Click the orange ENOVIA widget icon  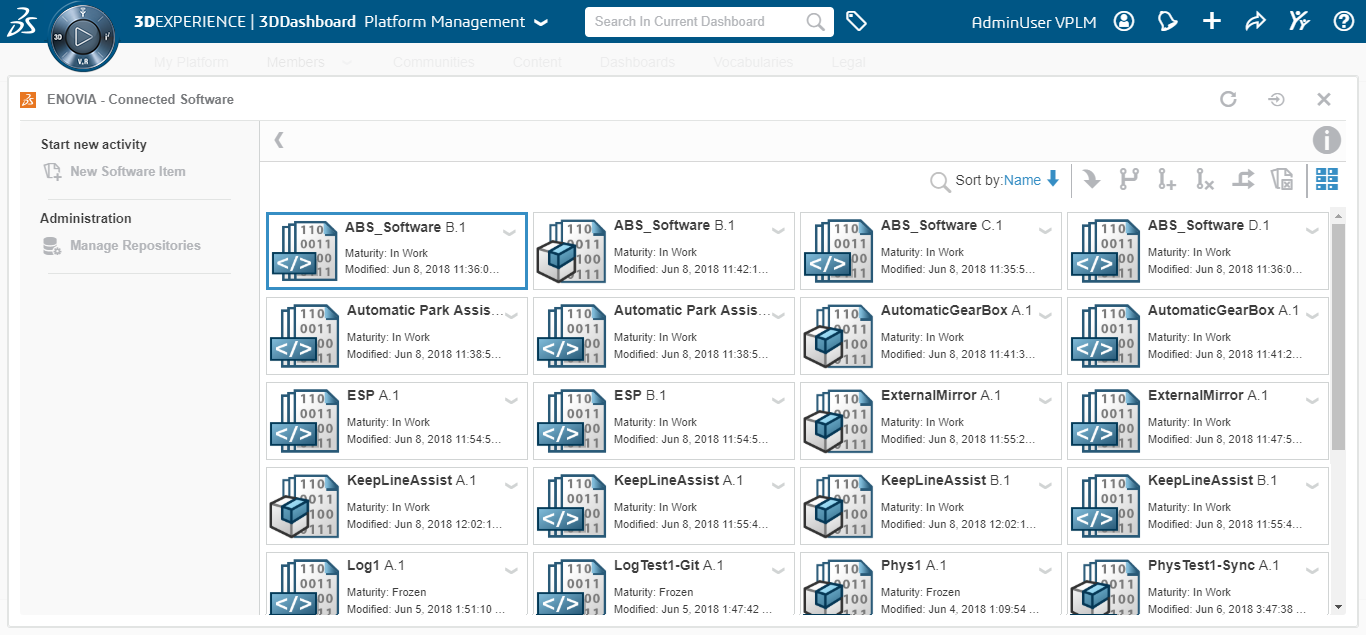pyautogui.click(x=28, y=99)
